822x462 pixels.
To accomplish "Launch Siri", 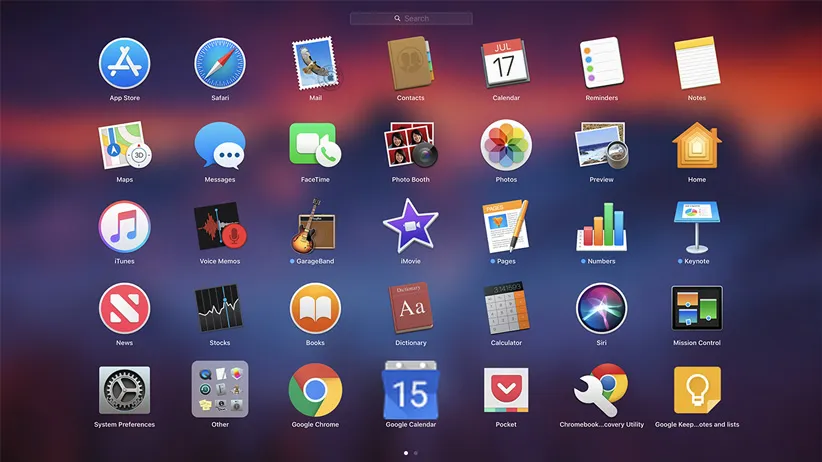I will tap(602, 308).
